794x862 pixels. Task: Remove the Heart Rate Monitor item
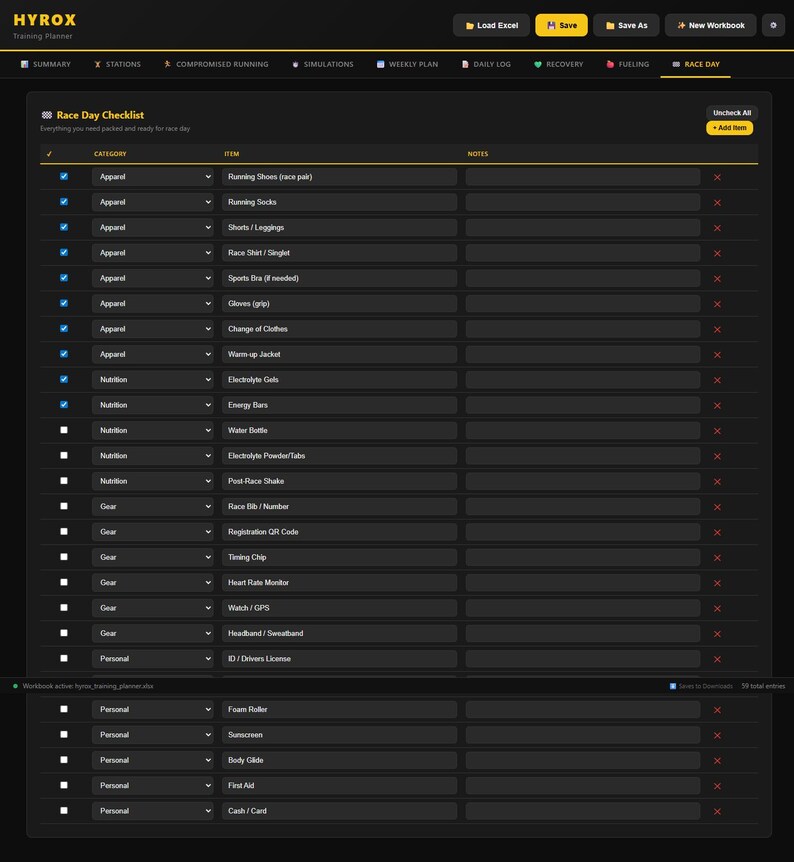(x=717, y=583)
